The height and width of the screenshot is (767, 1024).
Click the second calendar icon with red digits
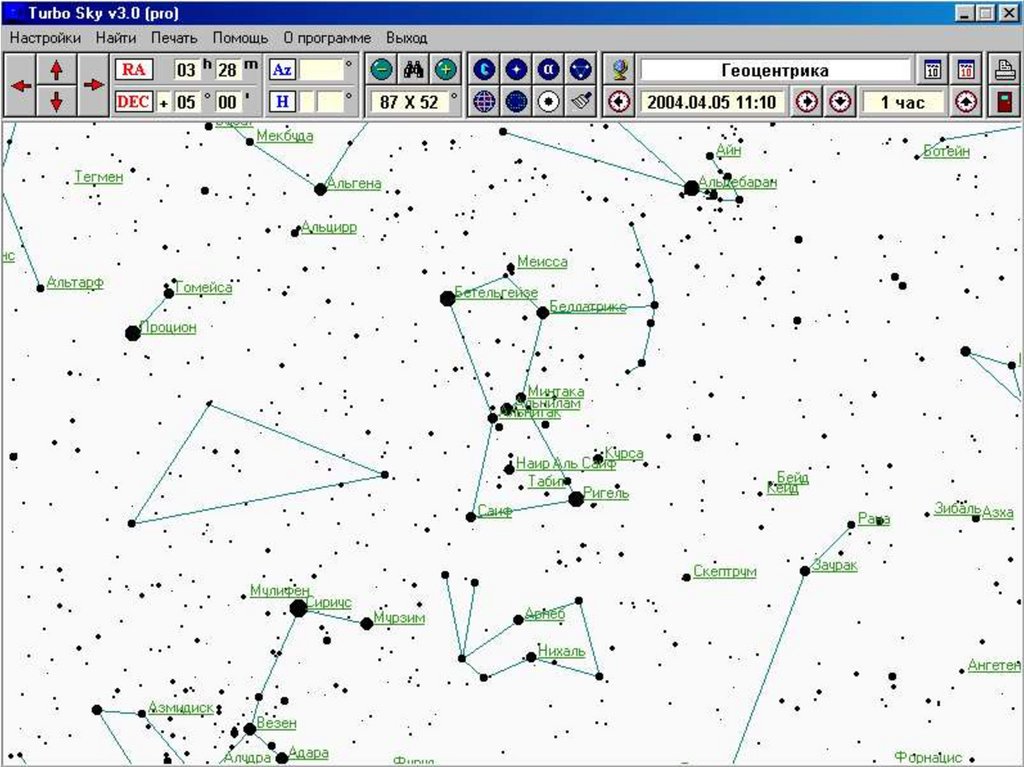966,69
